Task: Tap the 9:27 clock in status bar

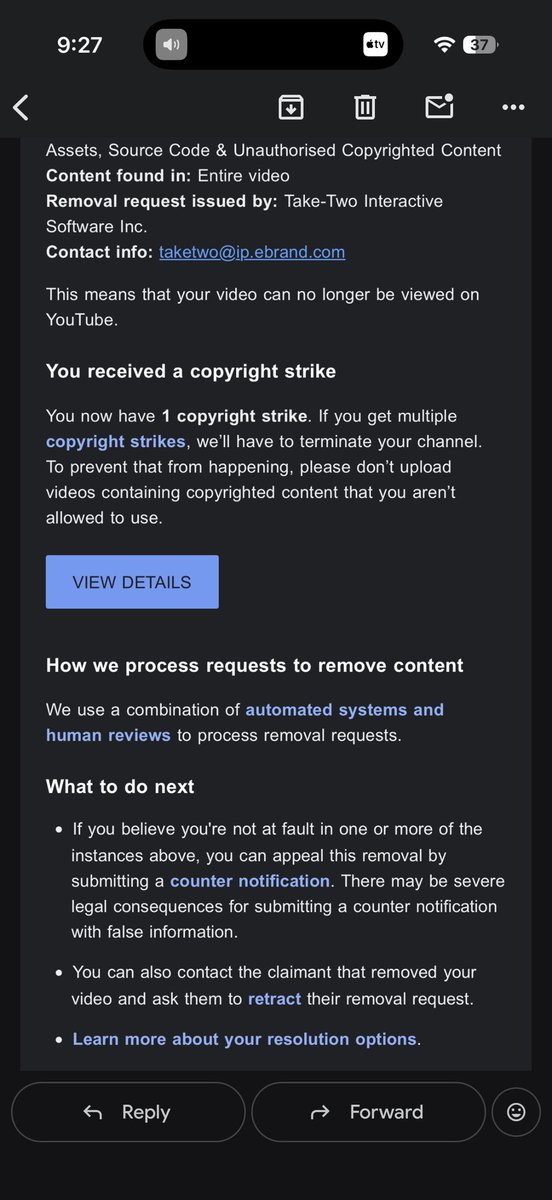Action: pyautogui.click(x=80, y=45)
